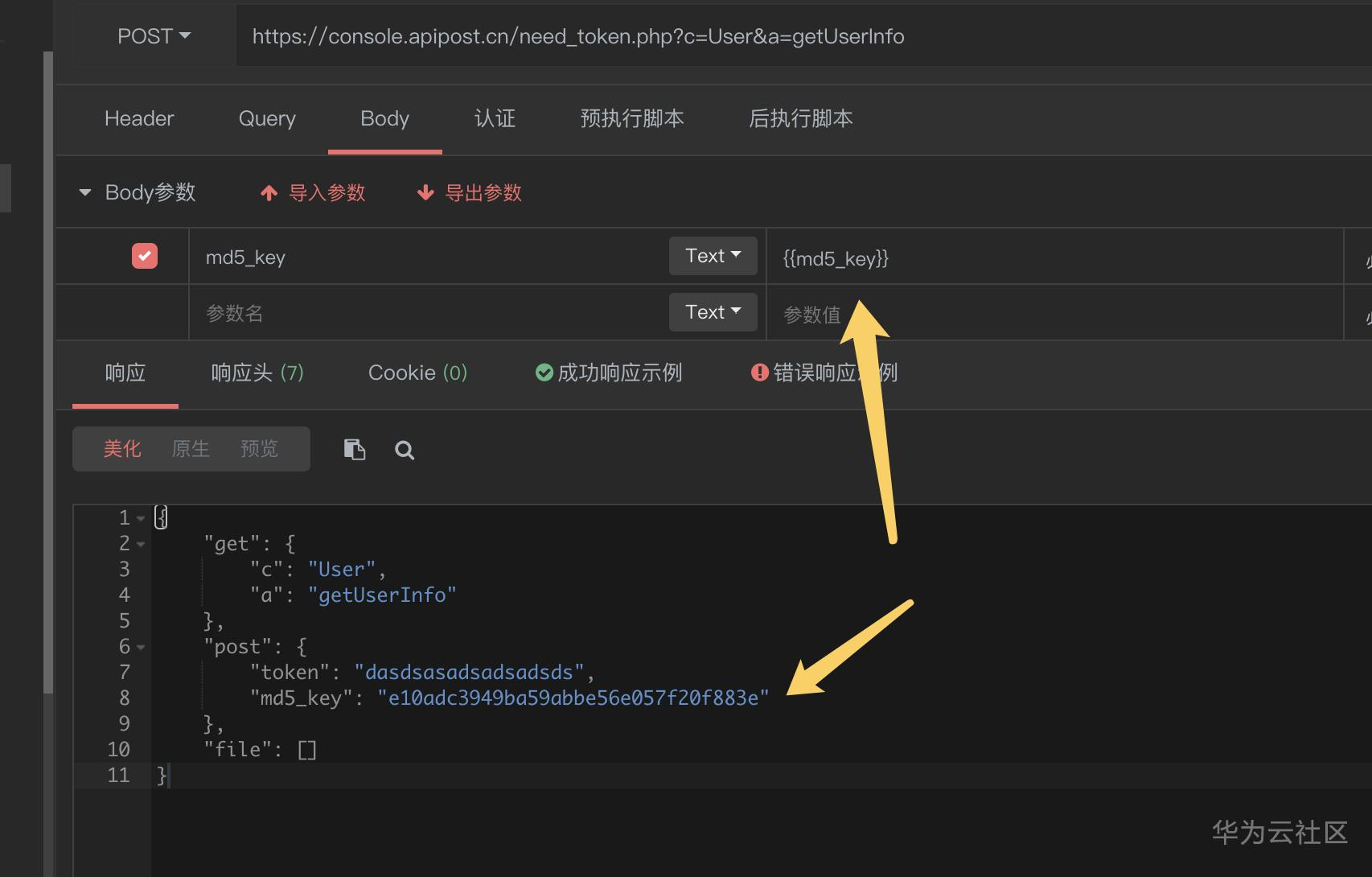Select the 原生 raw view button

click(x=191, y=449)
